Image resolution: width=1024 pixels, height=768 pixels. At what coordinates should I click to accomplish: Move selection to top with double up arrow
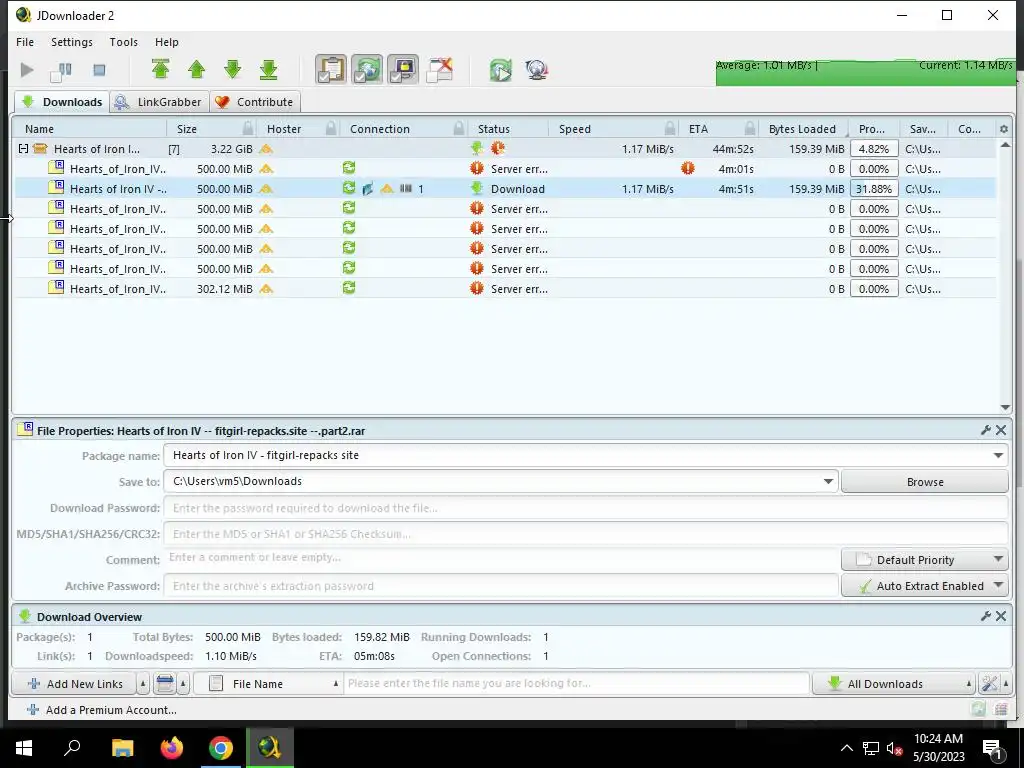pyautogui.click(x=161, y=69)
